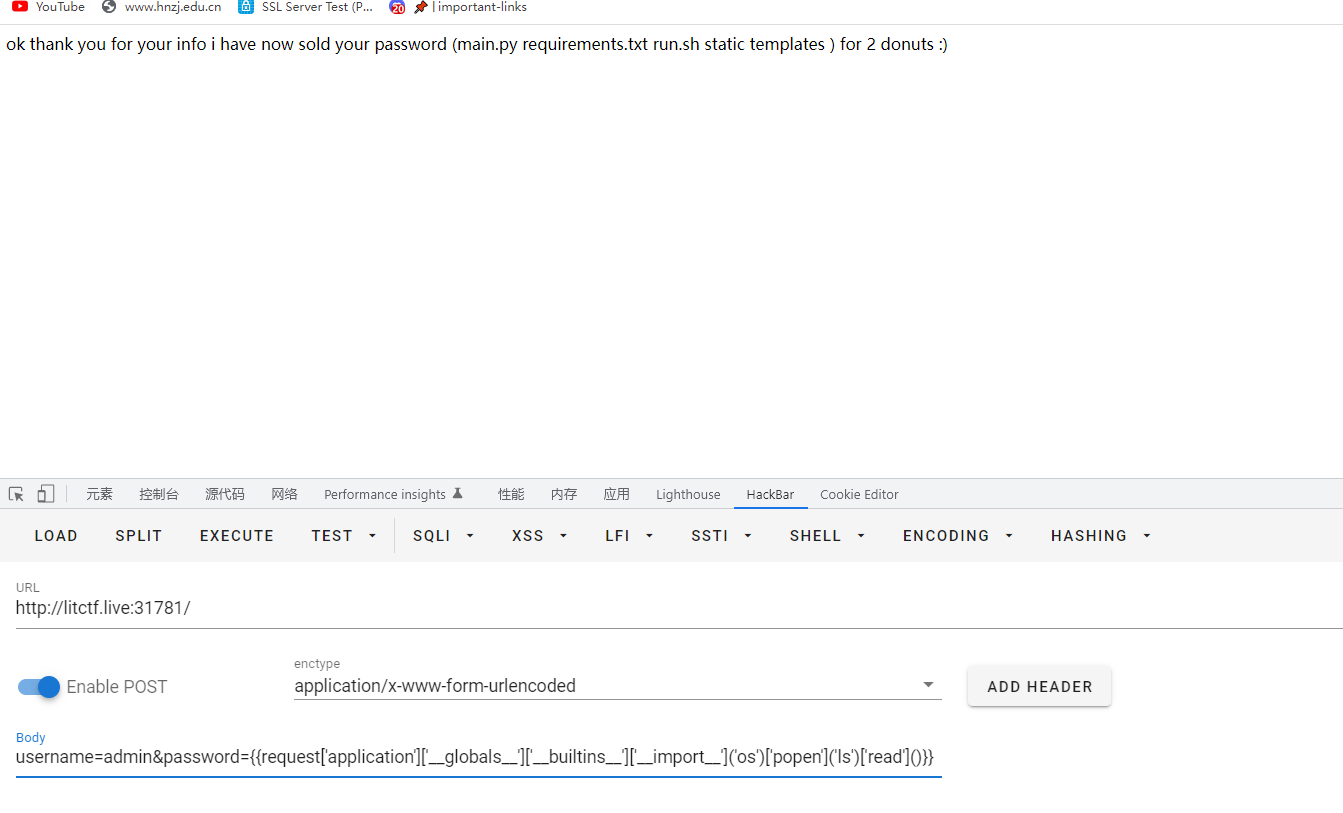This screenshot has height=813, width=1343.
Task: Switch to the 应用 tab
Action: 617,494
